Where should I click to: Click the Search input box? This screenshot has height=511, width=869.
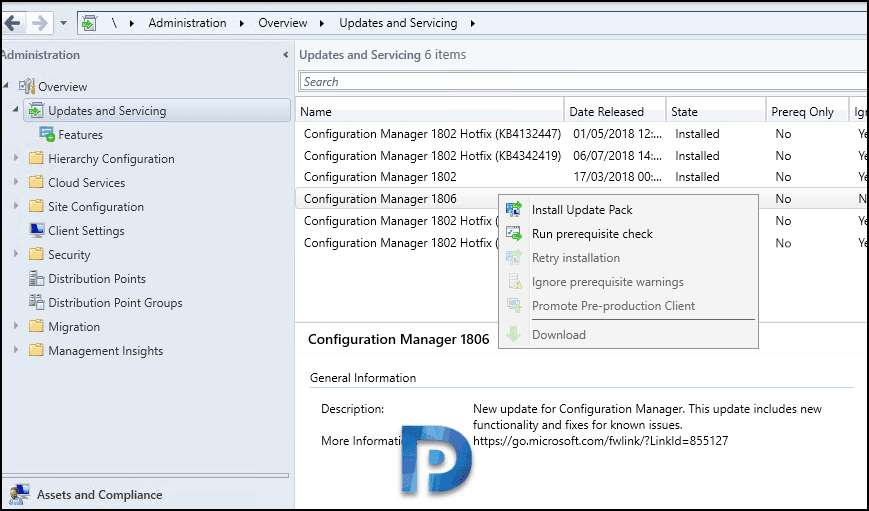point(584,81)
